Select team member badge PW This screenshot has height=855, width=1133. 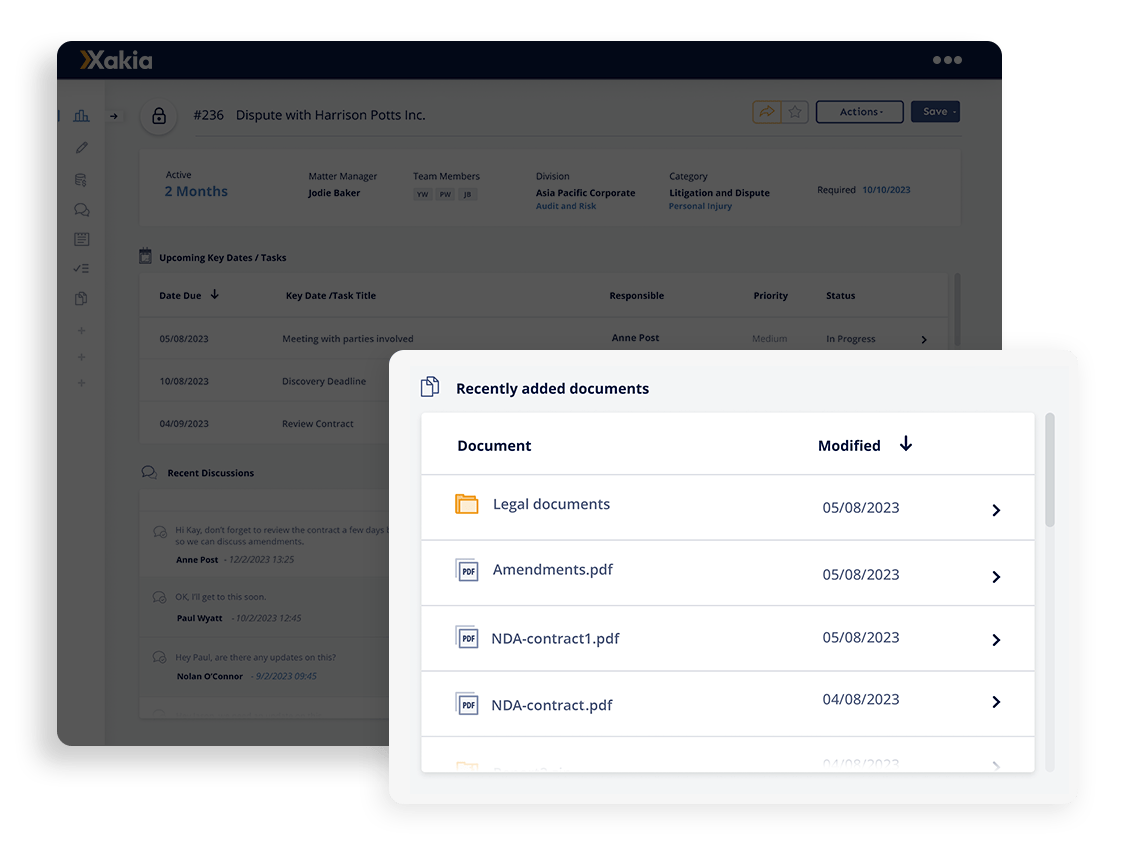coord(445,194)
